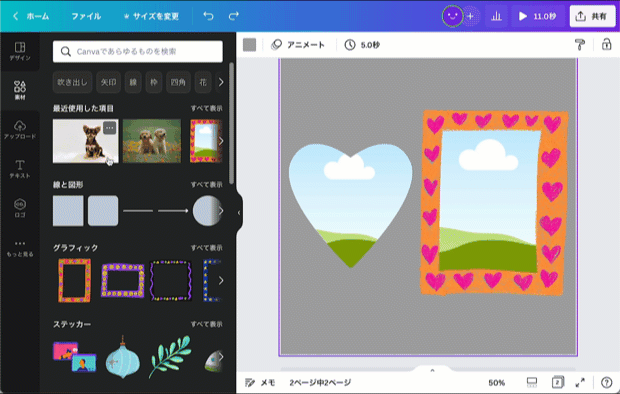
Task: Play the 11.0秒 presentation preview
Action: [538, 16]
